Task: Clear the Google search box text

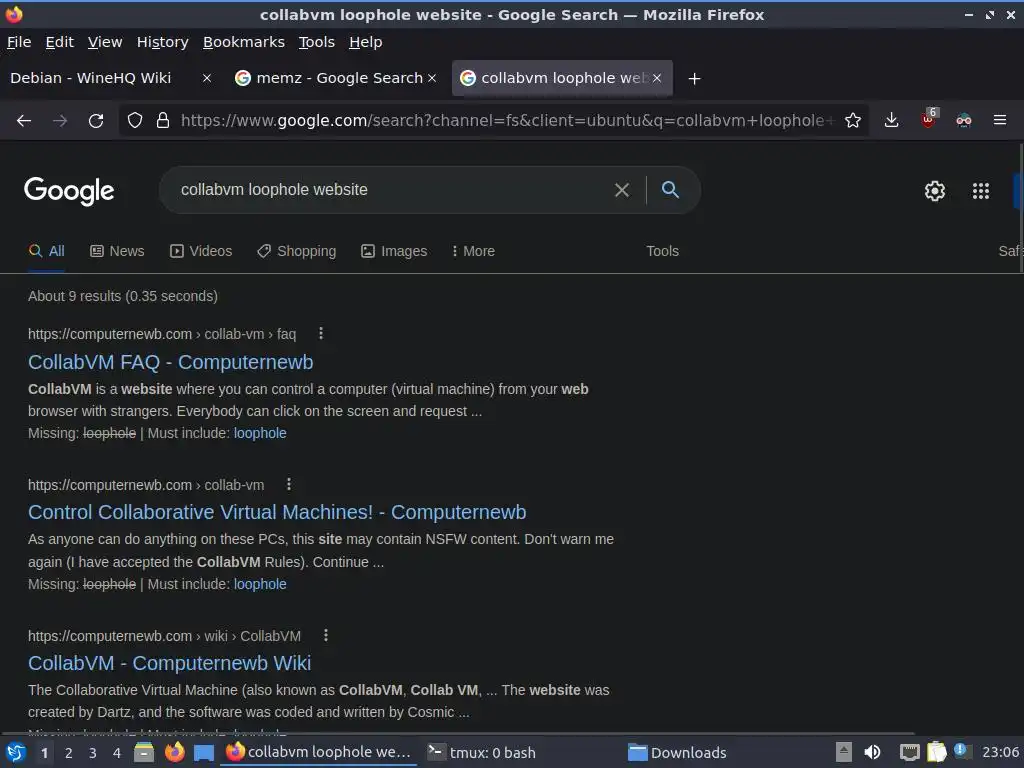Action: (622, 190)
